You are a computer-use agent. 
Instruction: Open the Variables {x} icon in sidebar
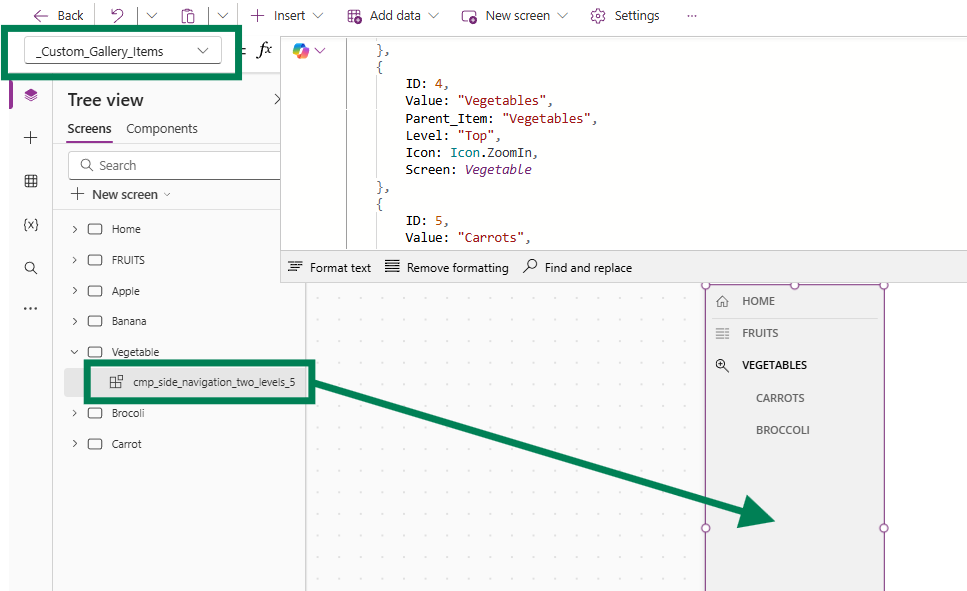click(x=31, y=225)
